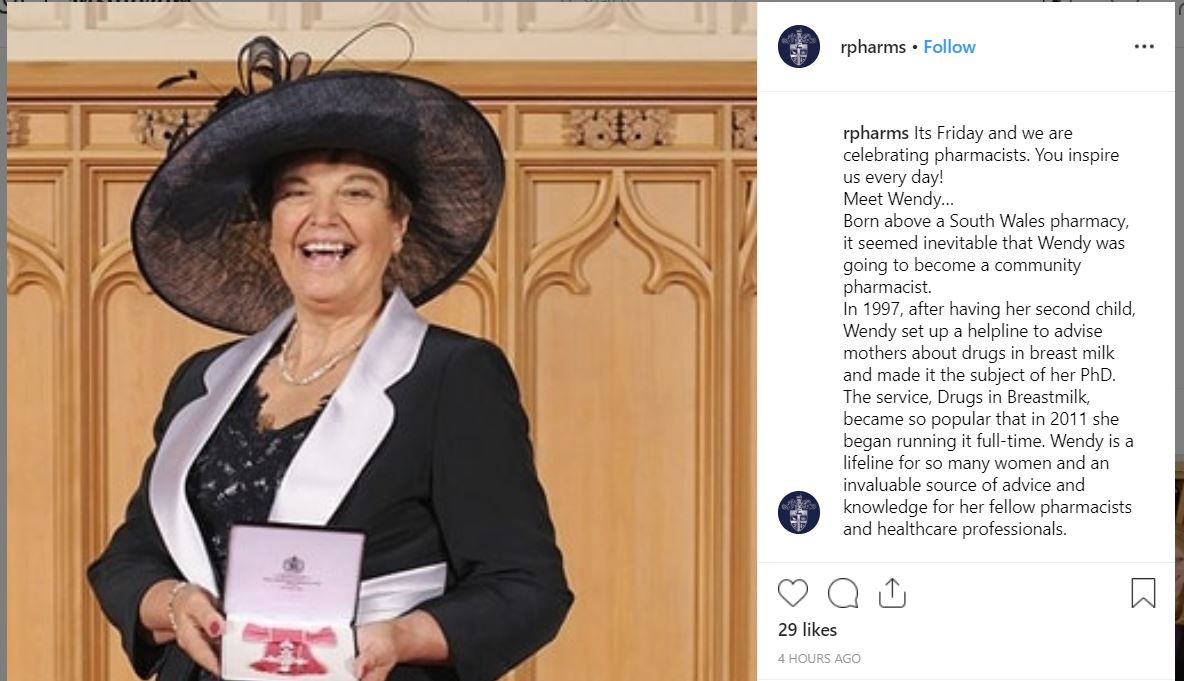Image resolution: width=1184 pixels, height=681 pixels.
Task: View the 29 likes list
Action: pos(807,630)
